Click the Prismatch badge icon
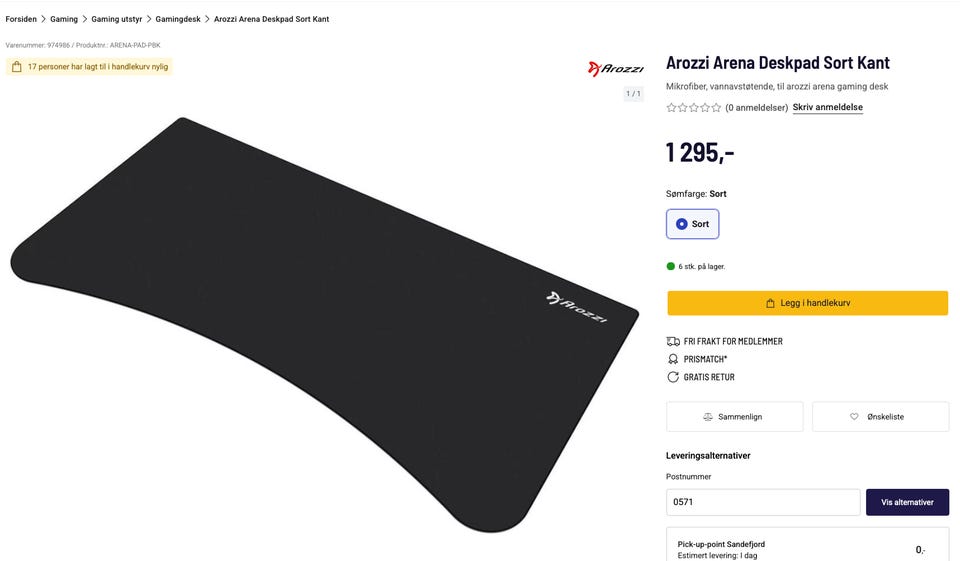Screen dimensions: 960x561 (x=673, y=359)
